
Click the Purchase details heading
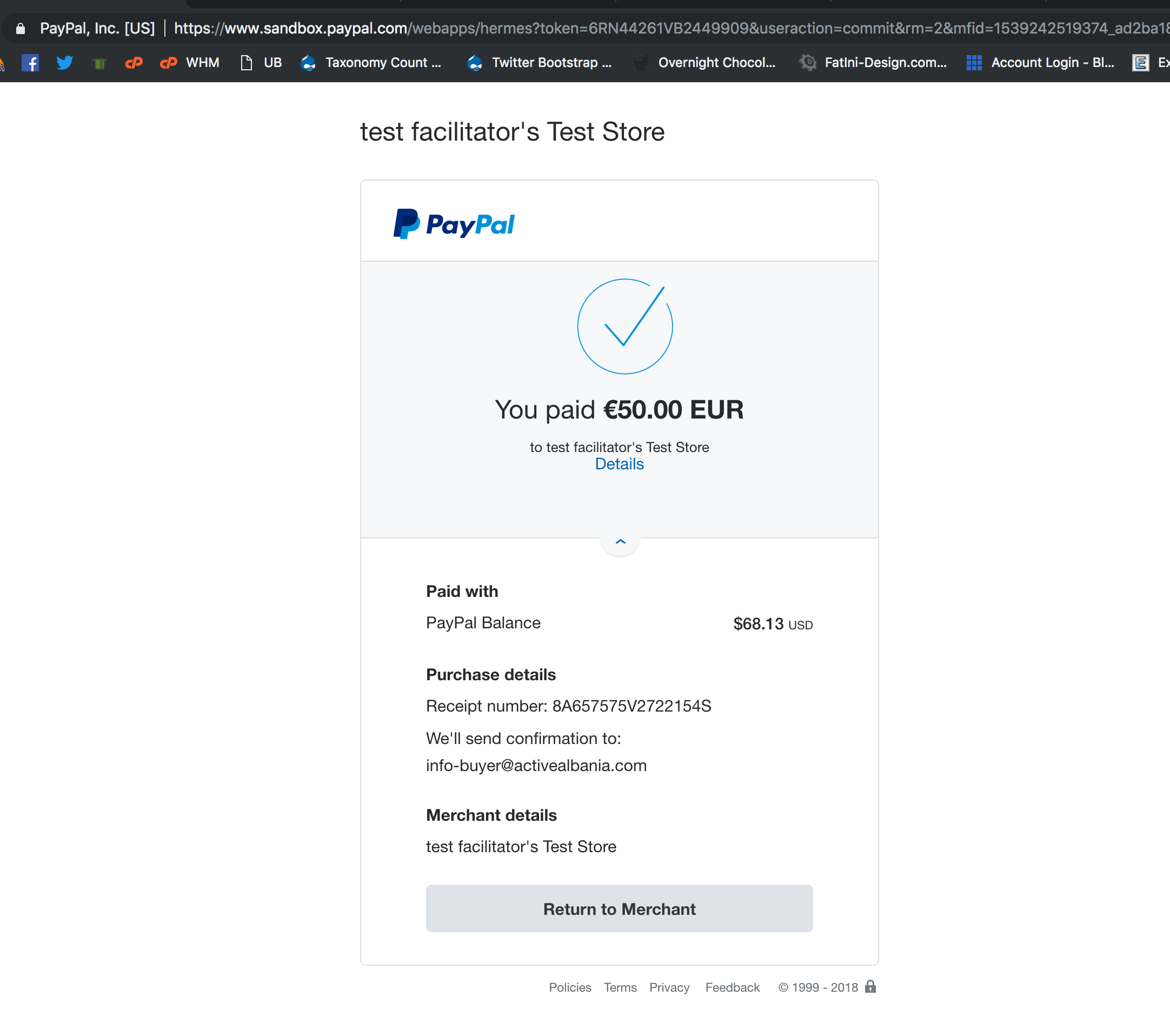(490, 674)
